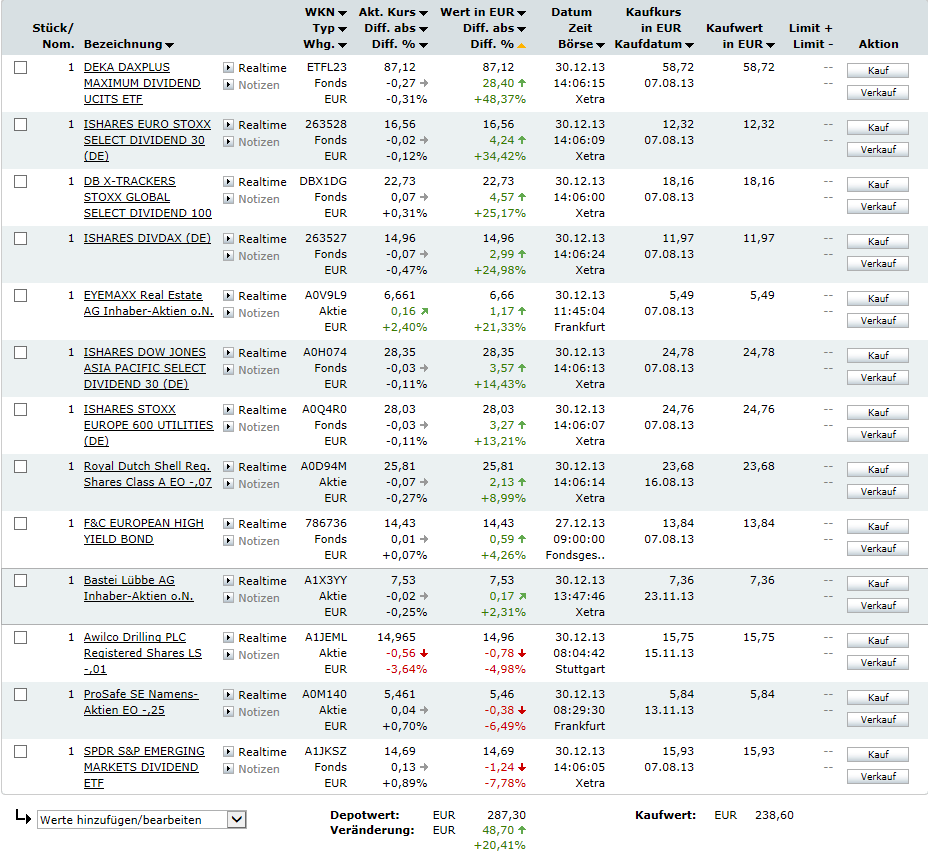Sort by active Diff. % orange arrow
This screenshot has width=928, height=854.
(521, 46)
